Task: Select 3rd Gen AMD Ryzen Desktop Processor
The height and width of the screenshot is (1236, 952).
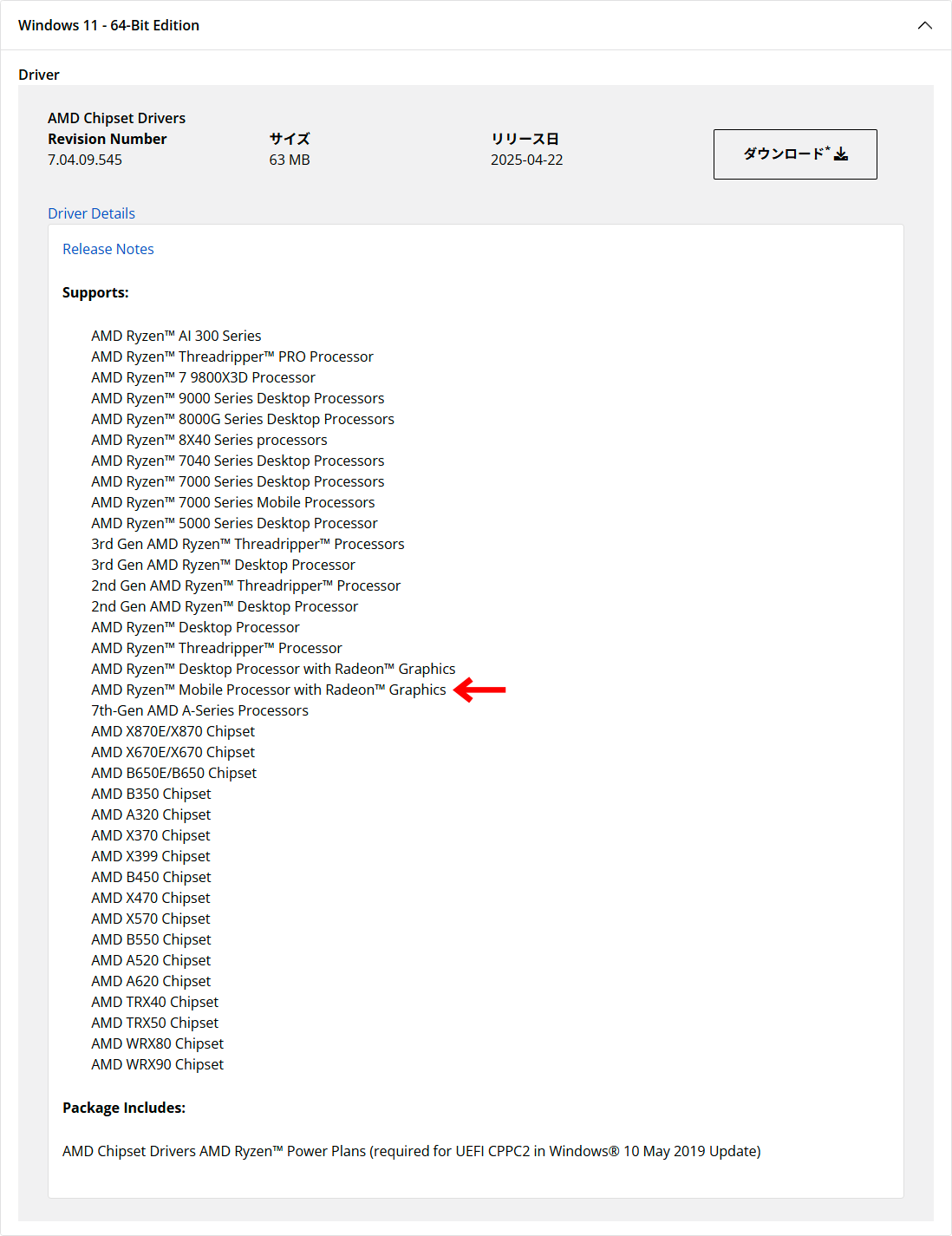Action: [x=223, y=565]
